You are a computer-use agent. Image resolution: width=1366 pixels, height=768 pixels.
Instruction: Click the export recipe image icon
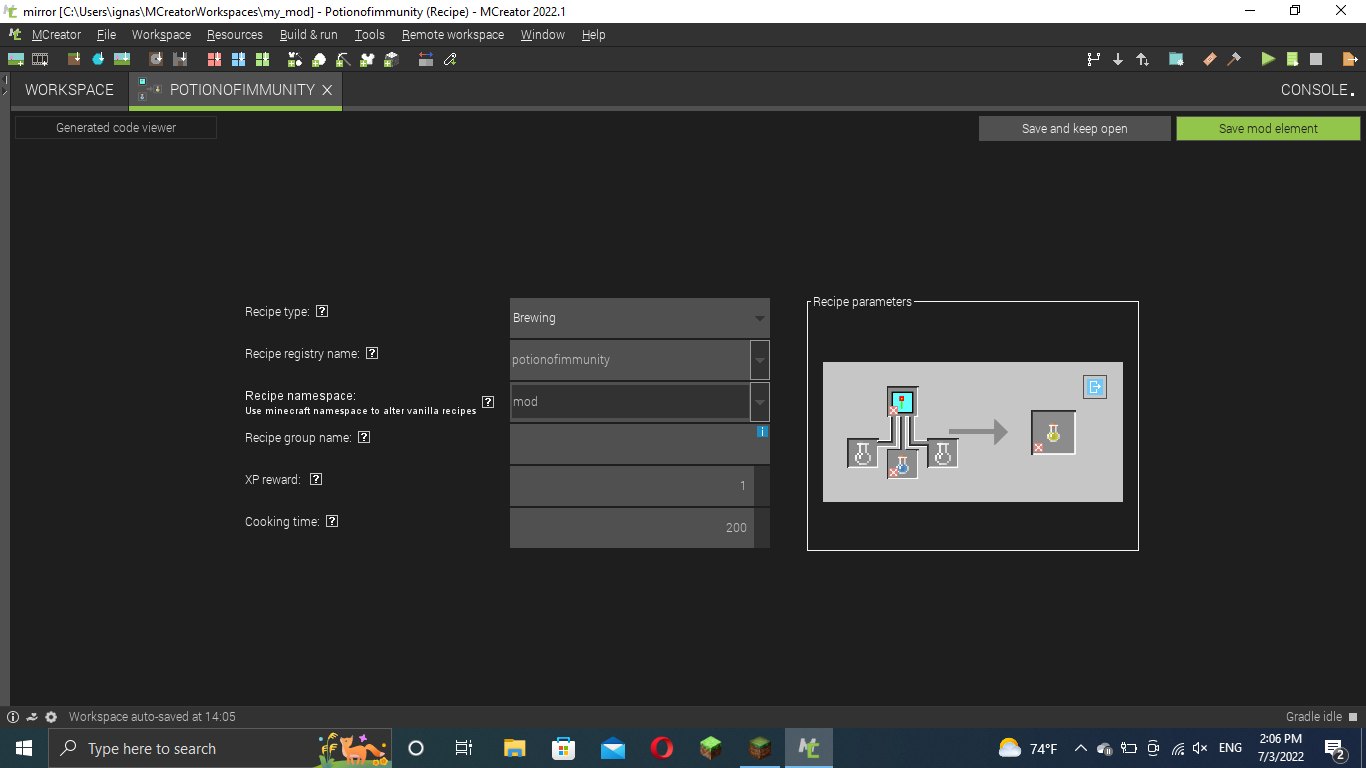(x=1095, y=386)
